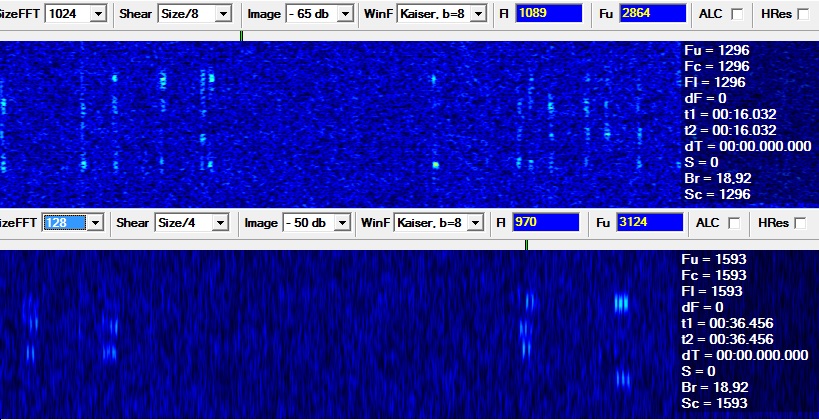
Task: Click the lower readout 't1 = 00:36.456'
Action: pos(728,323)
